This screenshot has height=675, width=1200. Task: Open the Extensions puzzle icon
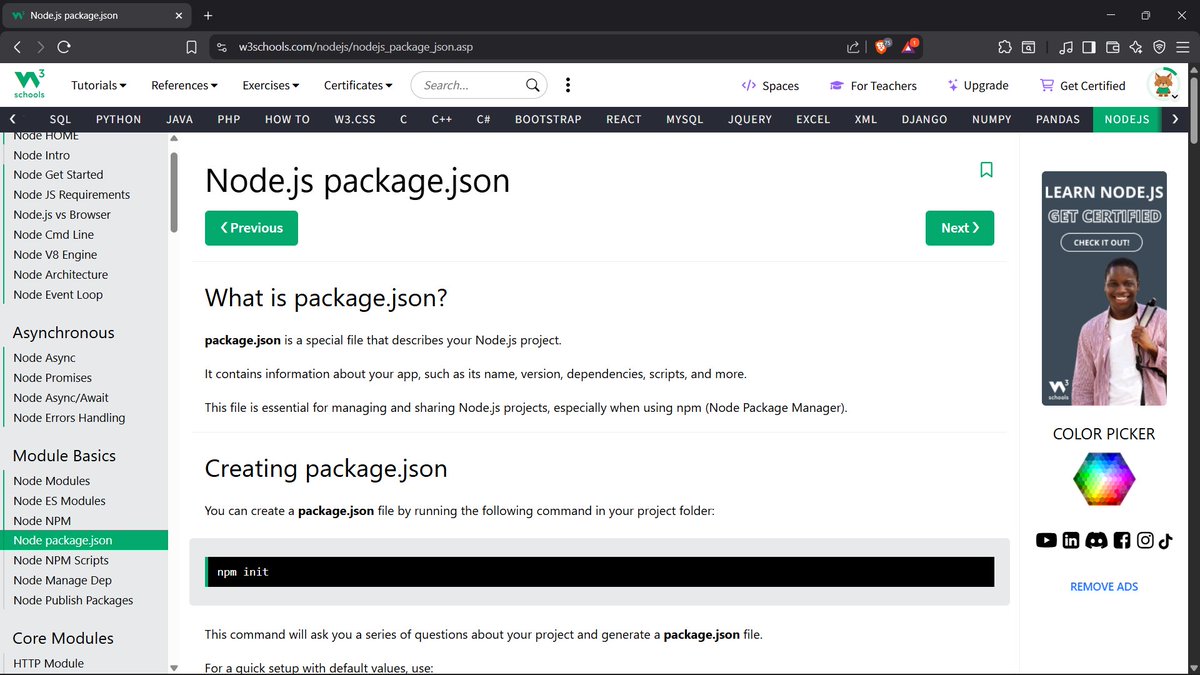pos(1005,46)
